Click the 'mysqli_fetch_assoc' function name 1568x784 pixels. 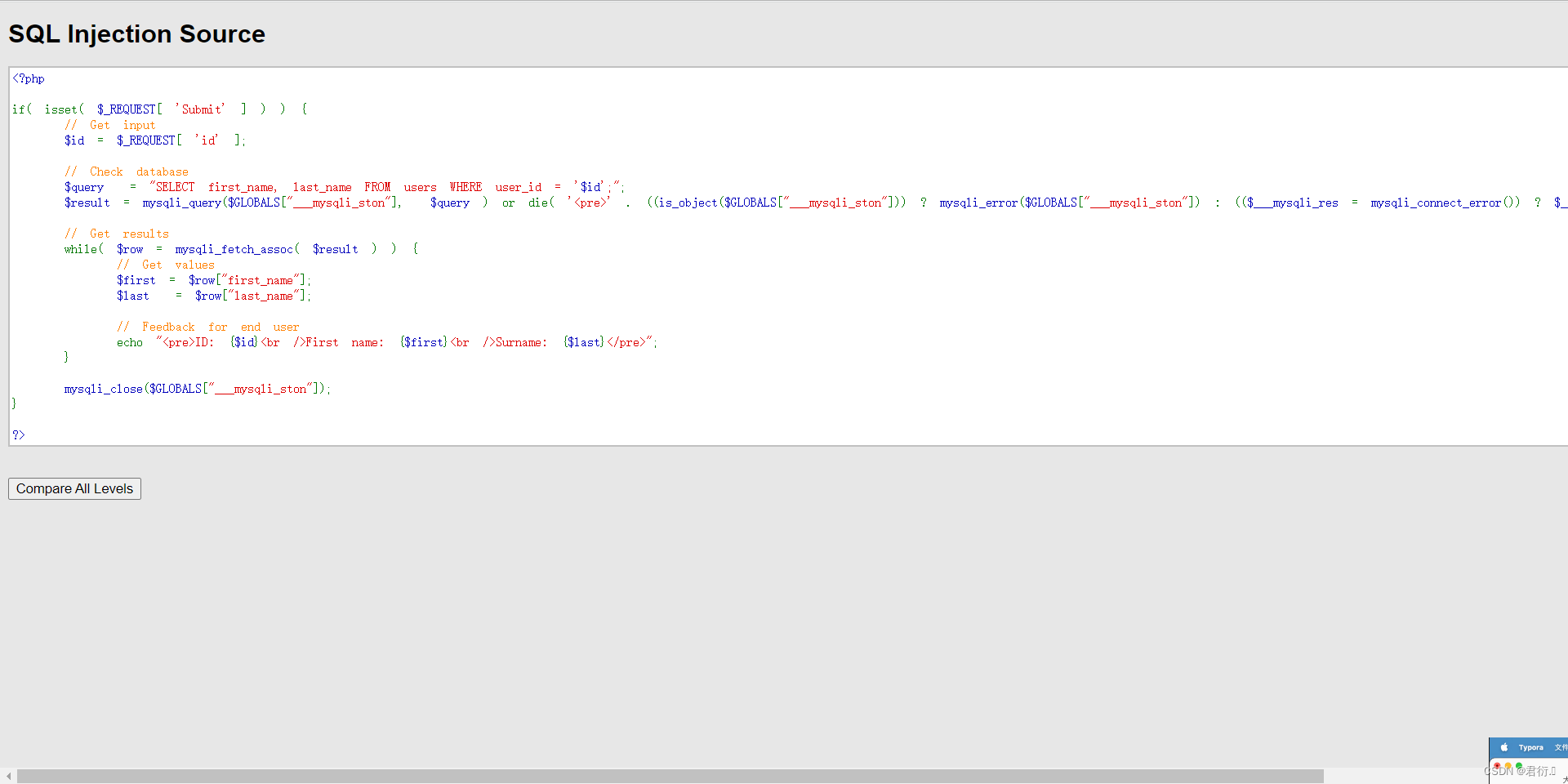[x=234, y=249]
